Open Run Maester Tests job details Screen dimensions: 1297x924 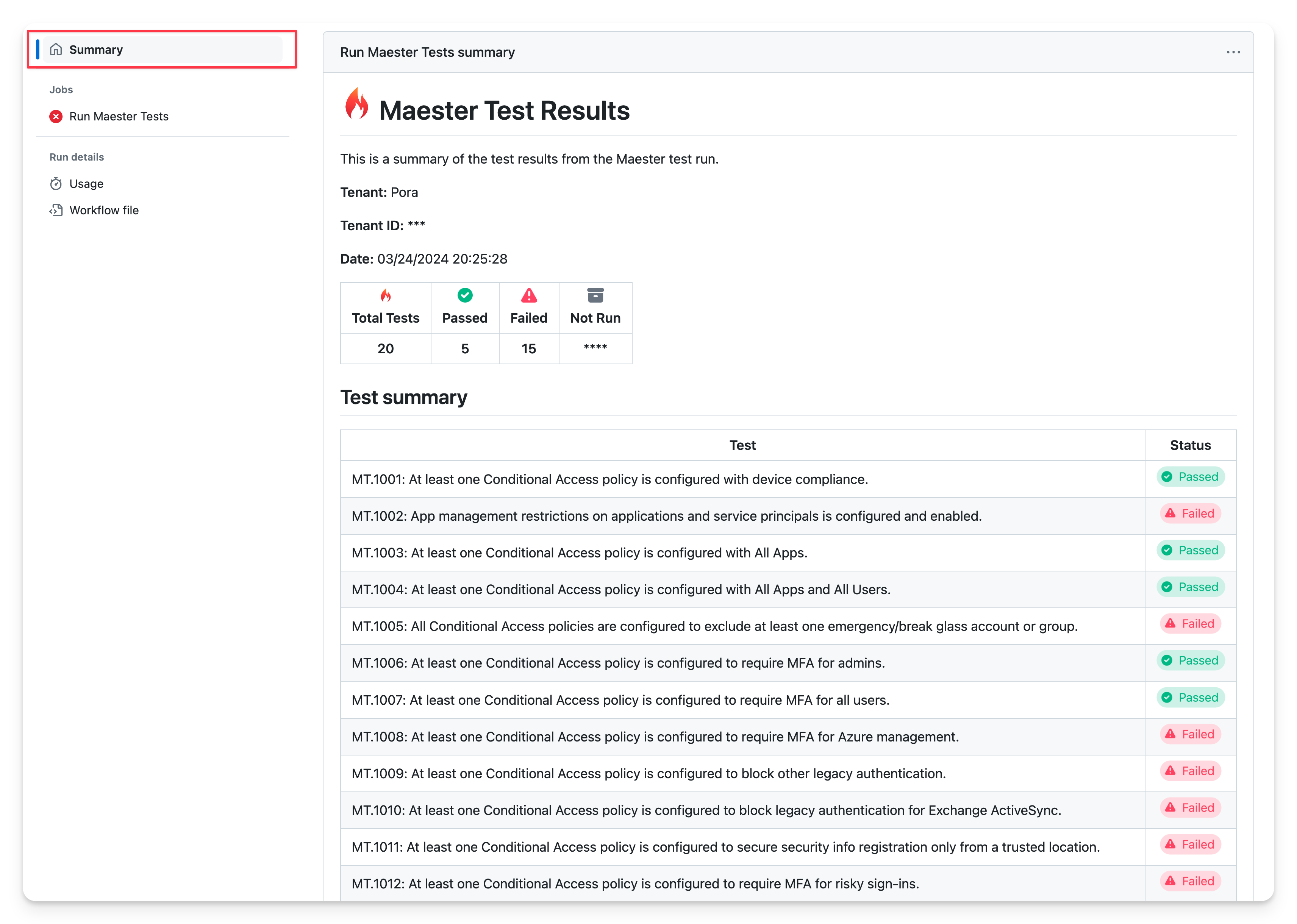(x=119, y=116)
